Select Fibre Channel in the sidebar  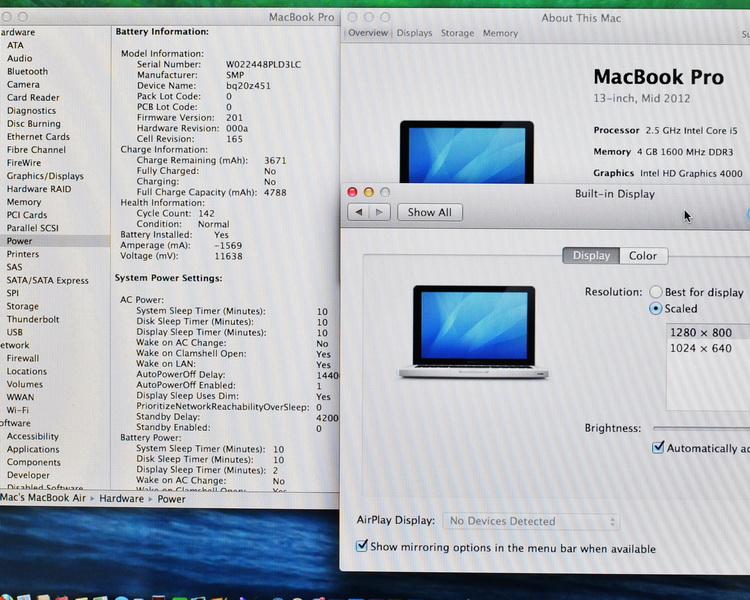click(x=36, y=149)
